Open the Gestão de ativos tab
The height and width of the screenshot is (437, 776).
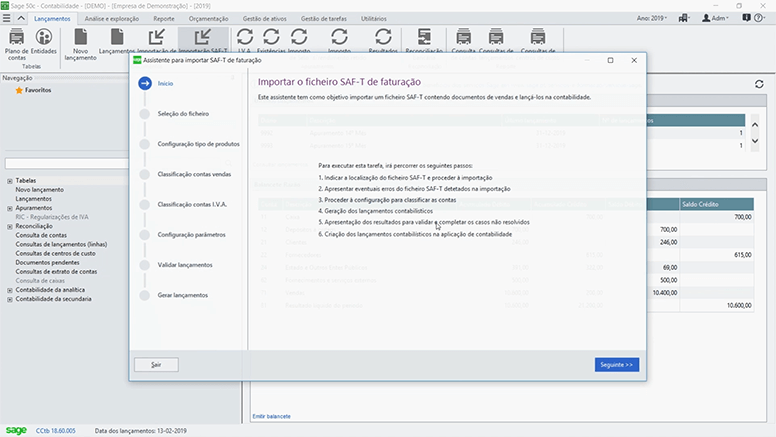[265, 18]
